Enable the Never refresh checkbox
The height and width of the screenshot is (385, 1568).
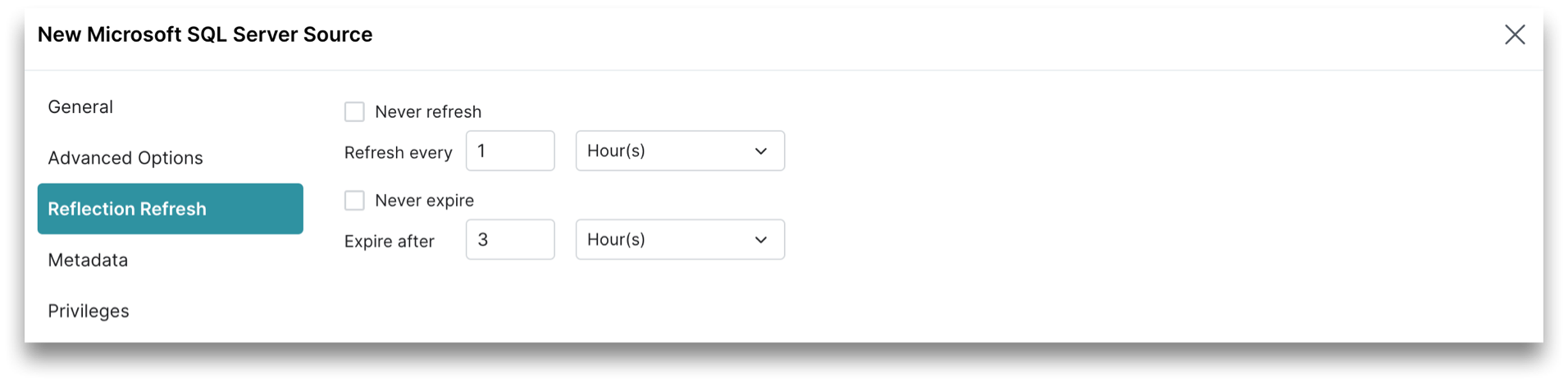[354, 112]
